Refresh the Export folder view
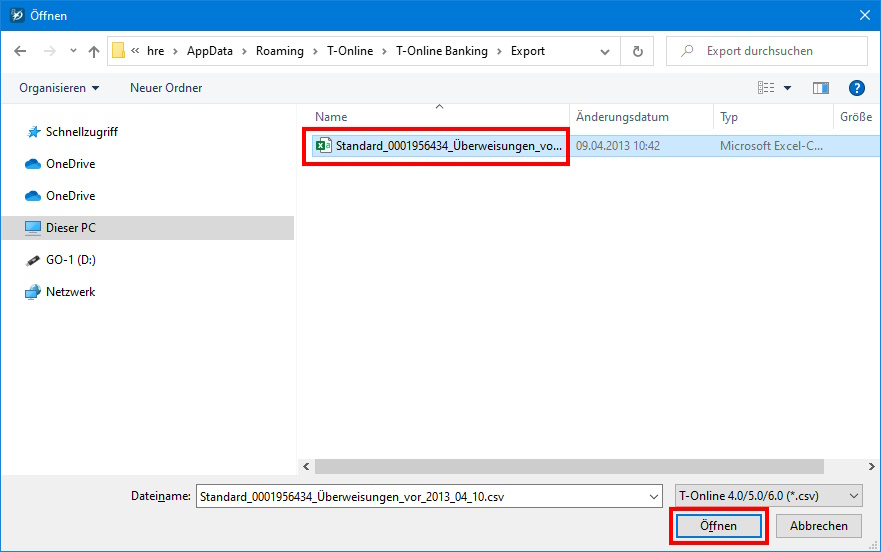The height and width of the screenshot is (552, 881). click(637, 51)
